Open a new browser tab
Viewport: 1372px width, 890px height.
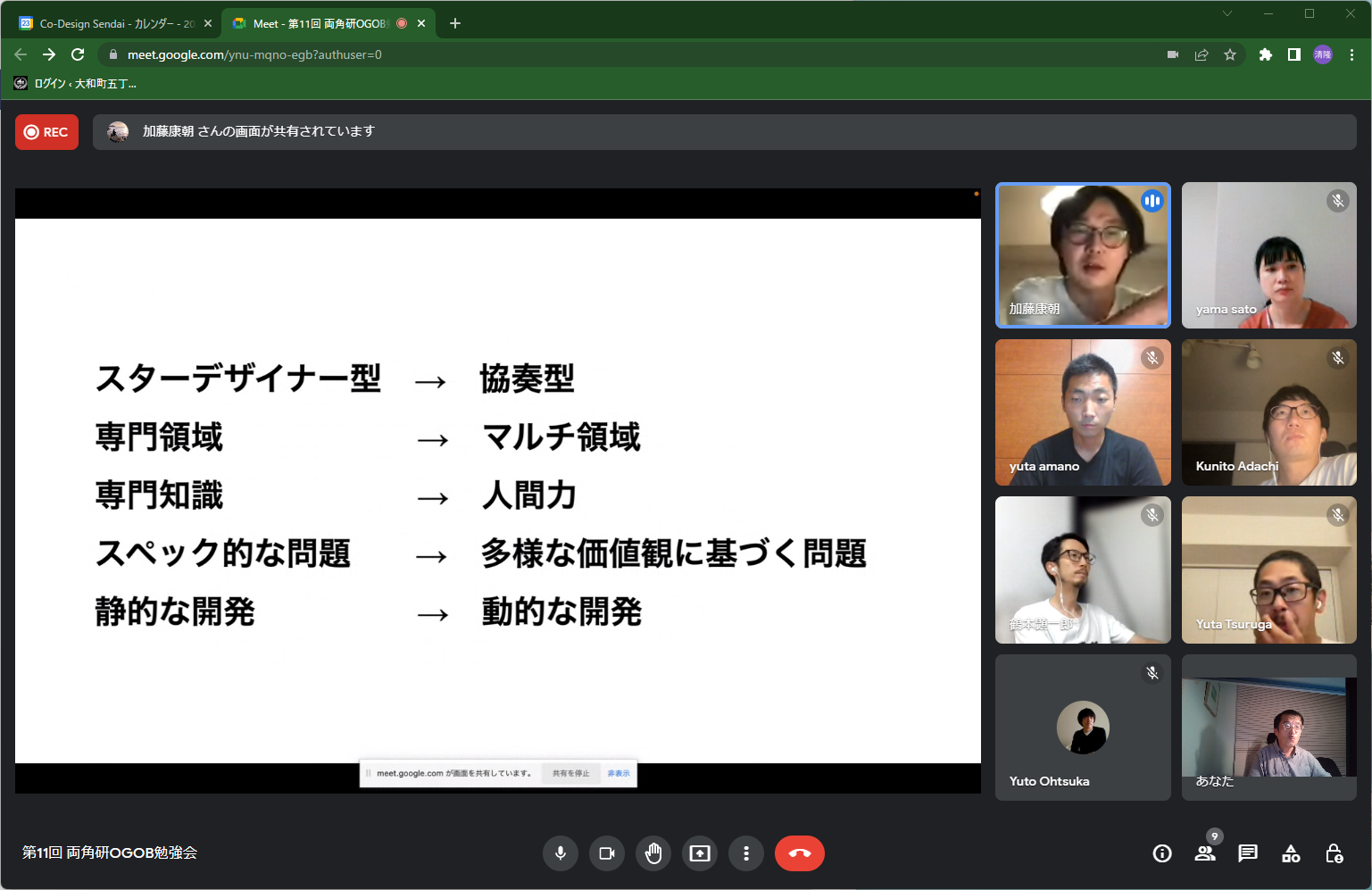(x=455, y=23)
